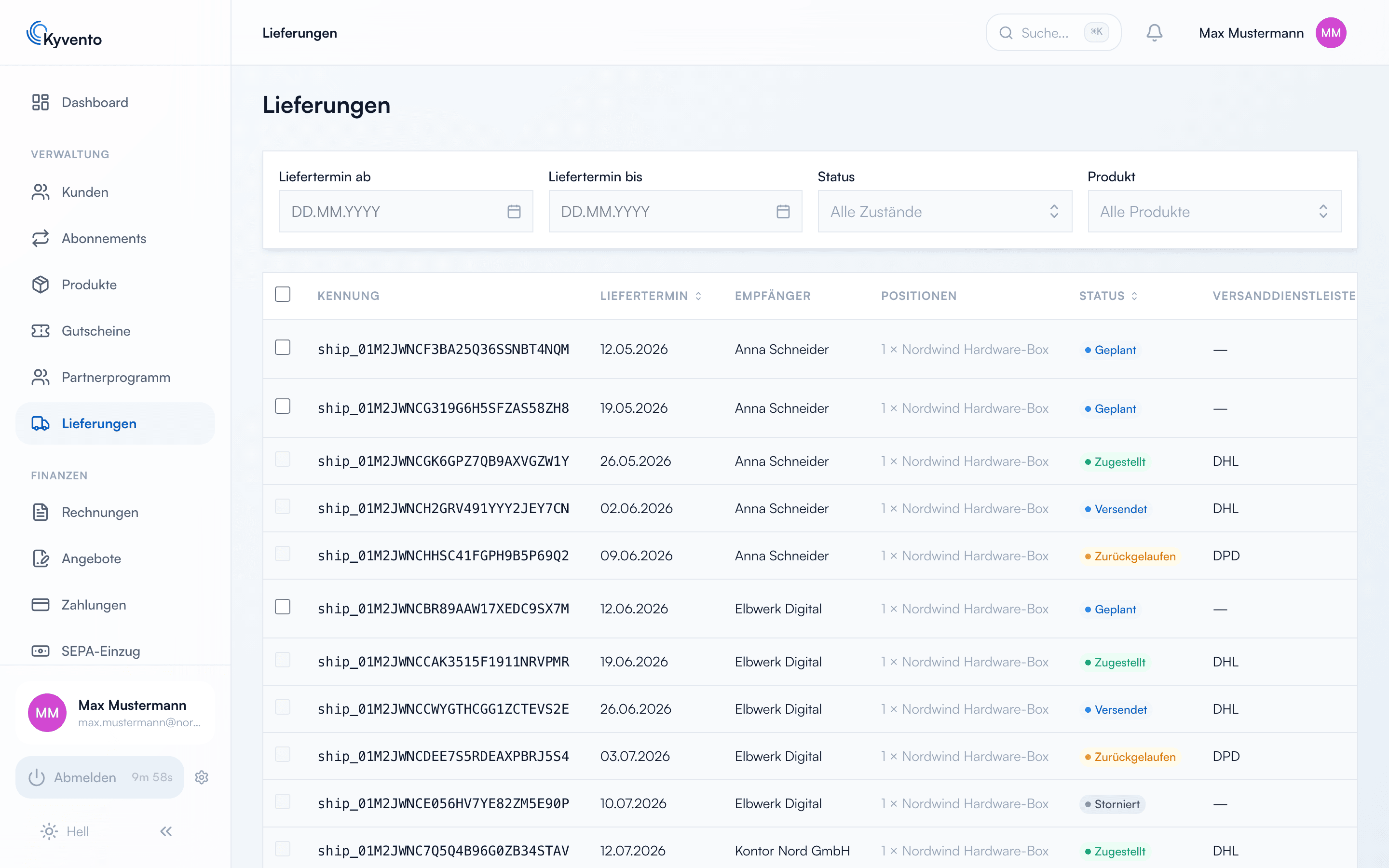Click the Gutscheine ticket icon

click(40, 331)
